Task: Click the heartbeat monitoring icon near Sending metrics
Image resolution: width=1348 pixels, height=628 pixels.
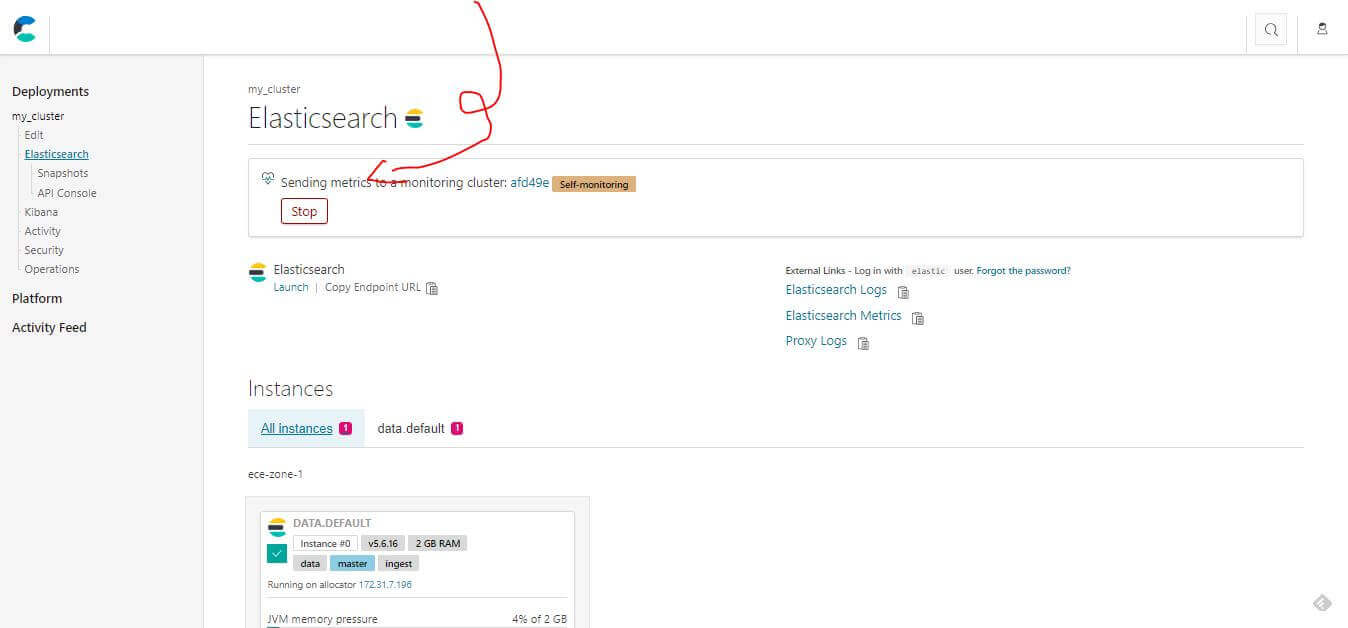Action: click(267, 177)
